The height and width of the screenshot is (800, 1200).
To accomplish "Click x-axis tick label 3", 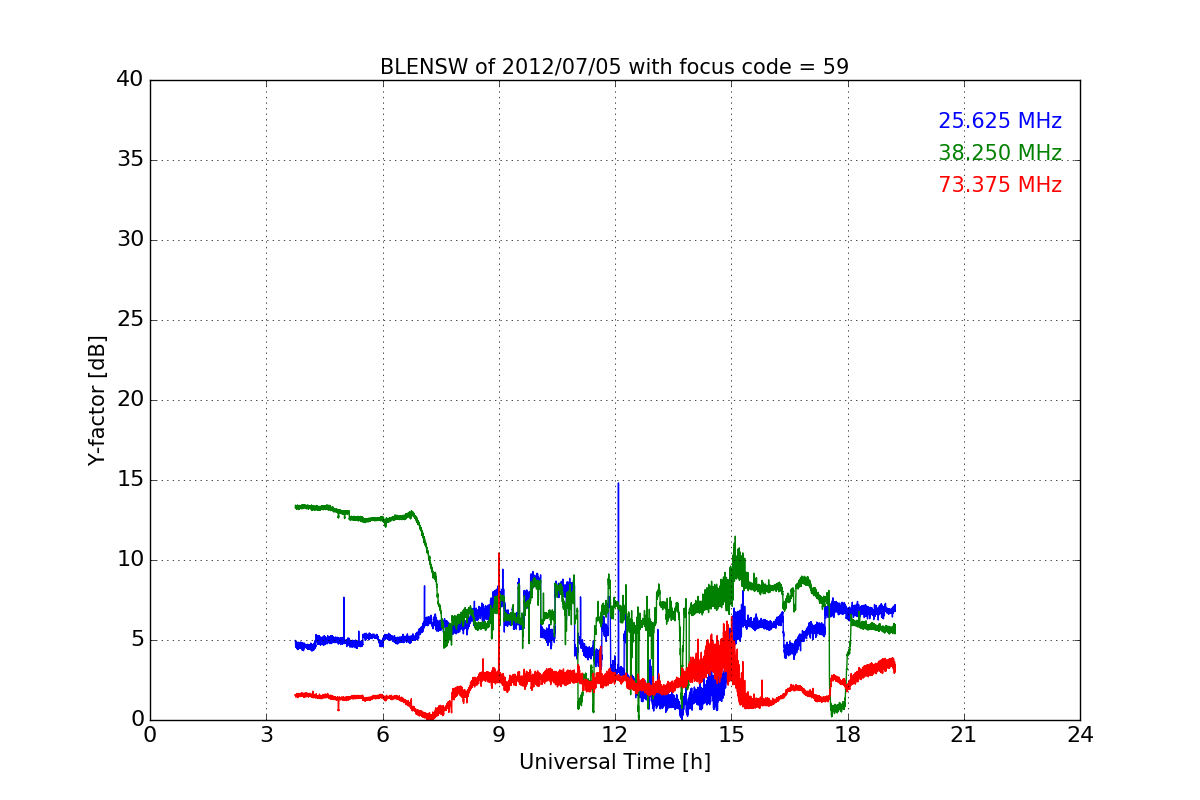I will (266, 735).
